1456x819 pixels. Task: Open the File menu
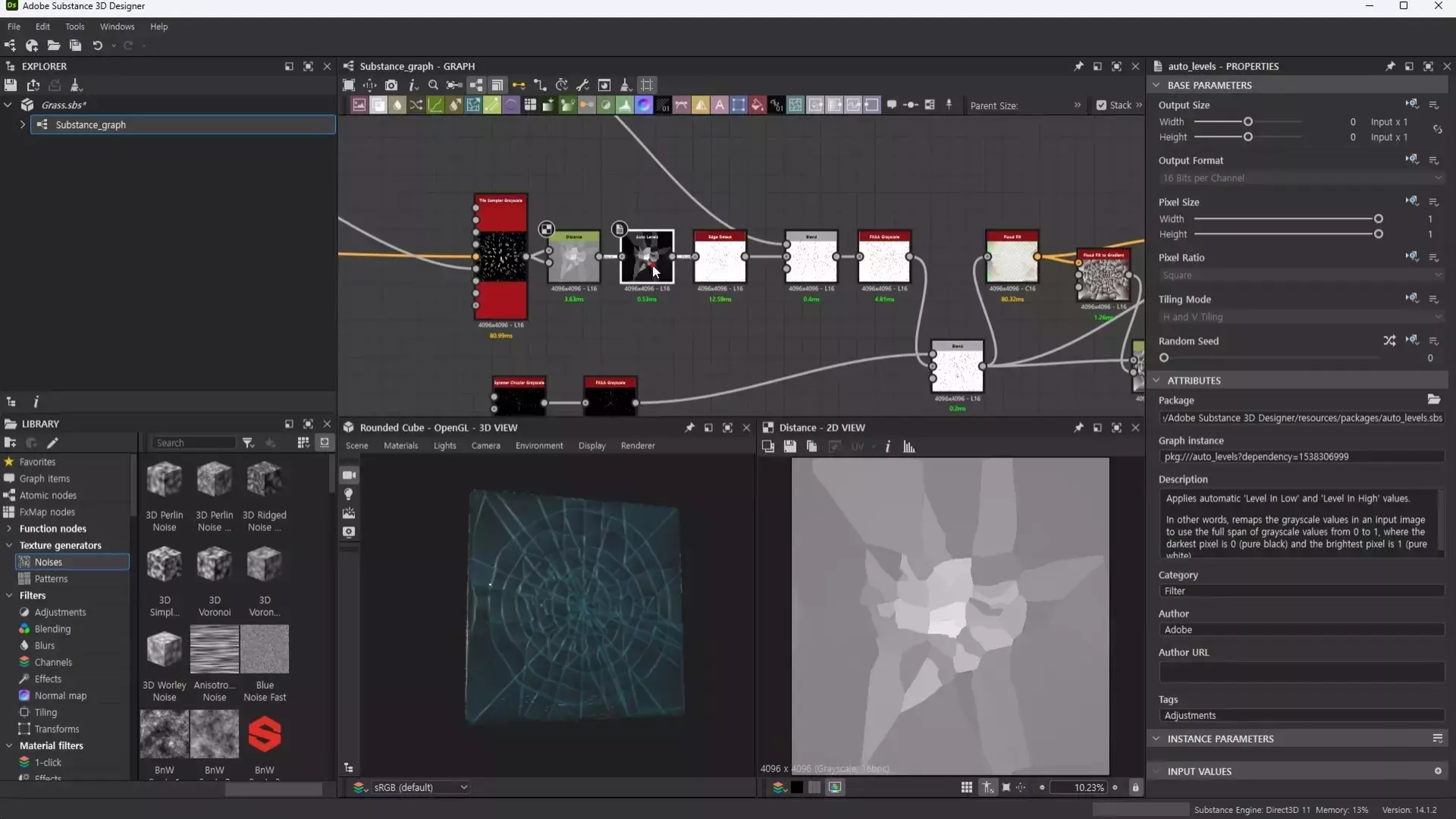[x=14, y=27]
